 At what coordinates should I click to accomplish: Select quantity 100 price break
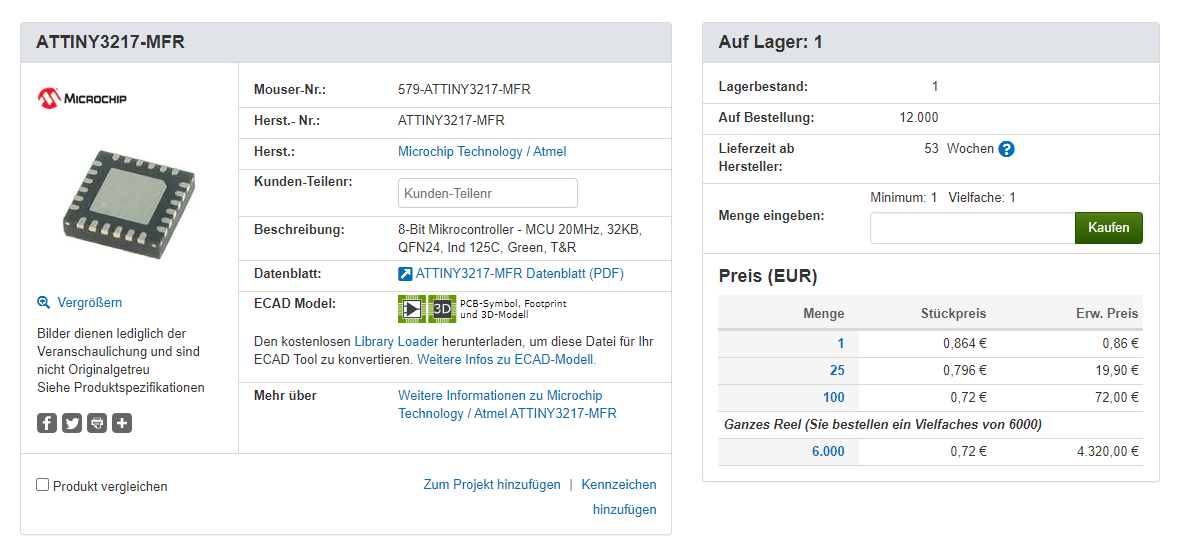click(834, 398)
